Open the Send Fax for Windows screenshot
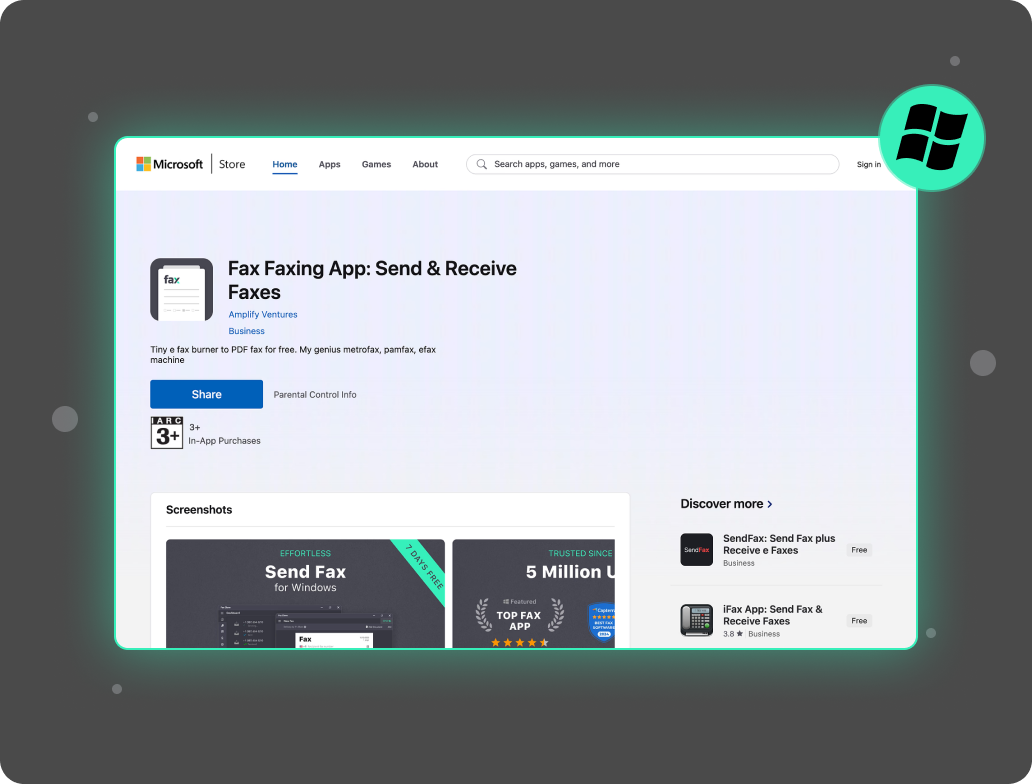Image resolution: width=1032 pixels, height=784 pixels. [305, 594]
